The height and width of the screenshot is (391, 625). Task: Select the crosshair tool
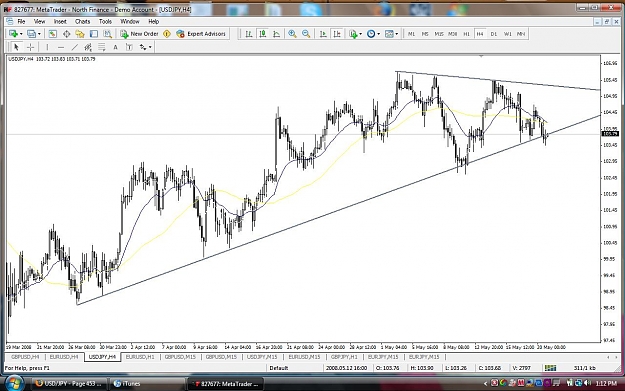point(30,47)
